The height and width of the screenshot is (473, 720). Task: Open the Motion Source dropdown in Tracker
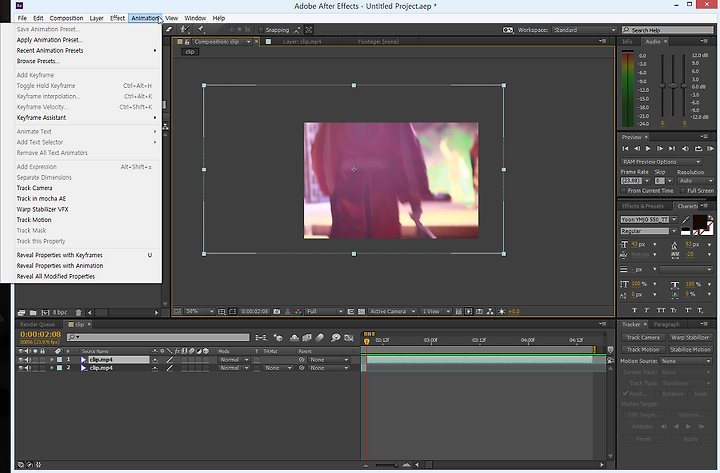(x=686, y=361)
